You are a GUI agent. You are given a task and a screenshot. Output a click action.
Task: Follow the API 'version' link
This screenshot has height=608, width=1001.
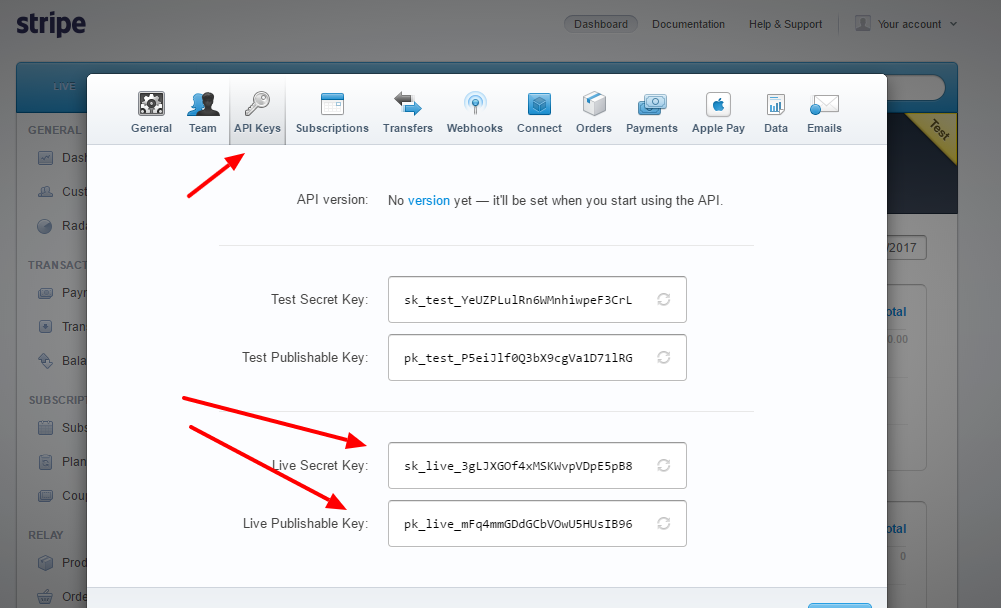[428, 201]
